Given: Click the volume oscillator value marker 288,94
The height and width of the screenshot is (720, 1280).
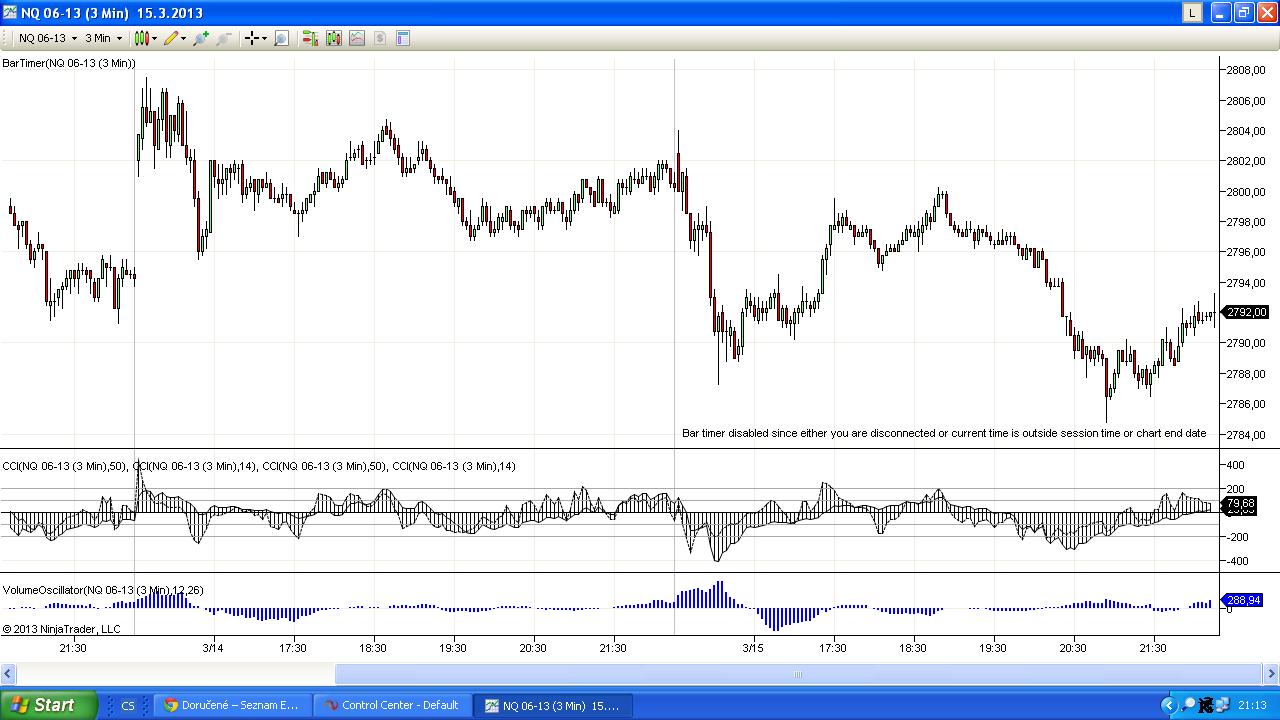Looking at the screenshot, I should pyautogui.click(x=1244, y=600).
